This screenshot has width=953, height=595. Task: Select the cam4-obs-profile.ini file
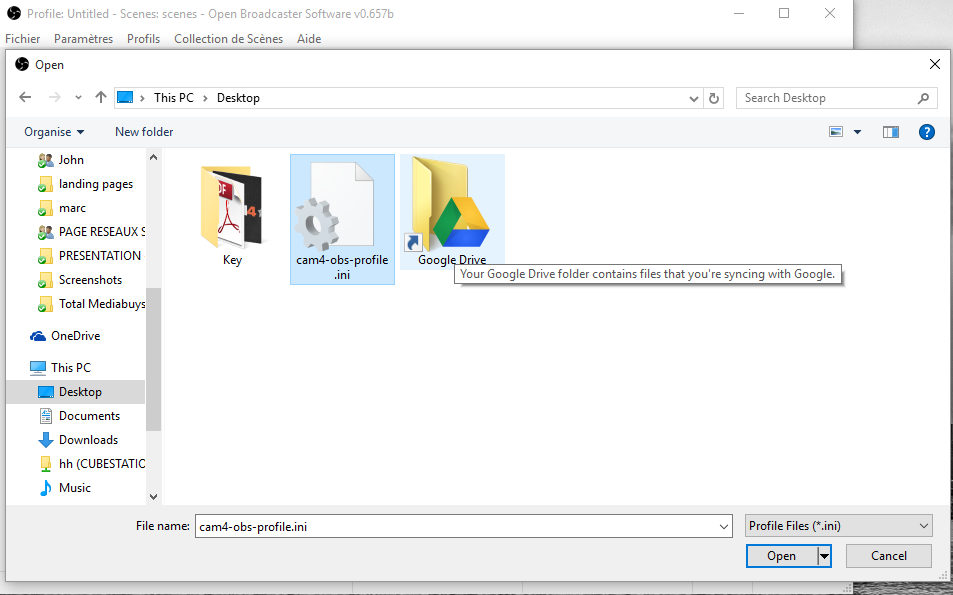point(342,218)
